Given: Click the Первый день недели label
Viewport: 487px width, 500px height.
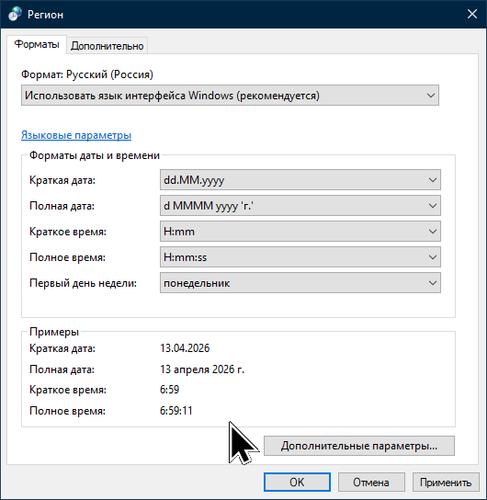Looking at the screenshot, I should (x=83, y=283).
